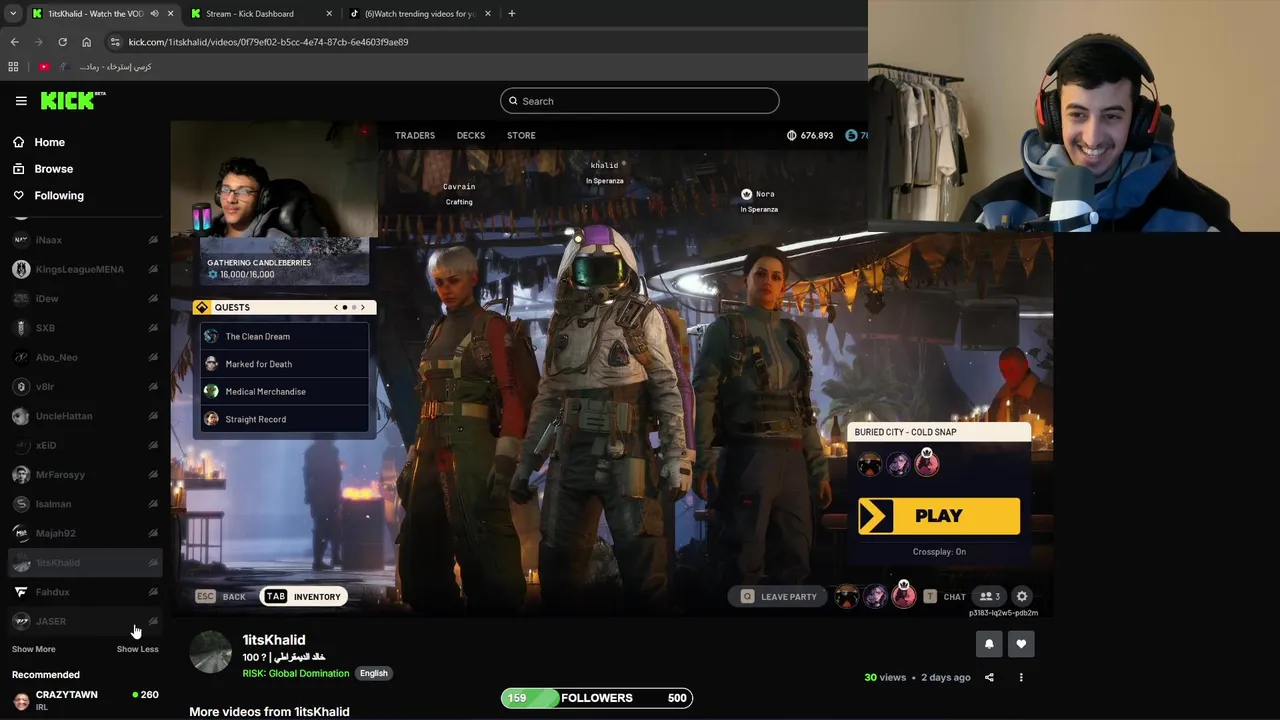The image size is (1280, 720).
Task: Open video more options three dots
Action: 1021,678
